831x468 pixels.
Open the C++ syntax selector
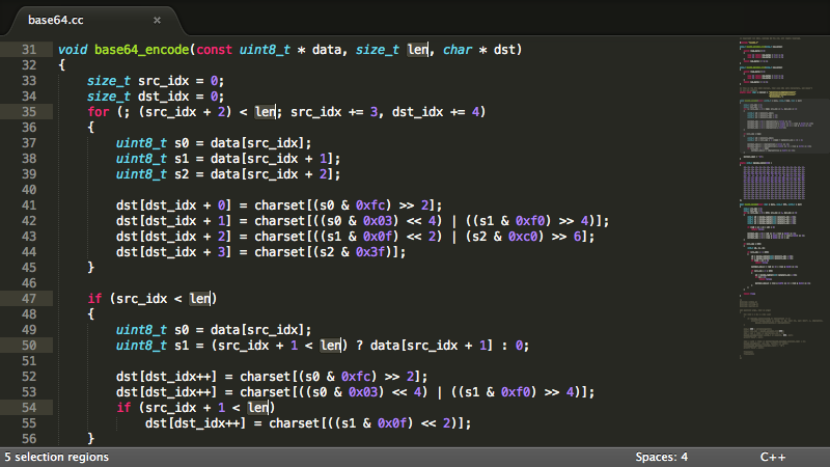773,457
